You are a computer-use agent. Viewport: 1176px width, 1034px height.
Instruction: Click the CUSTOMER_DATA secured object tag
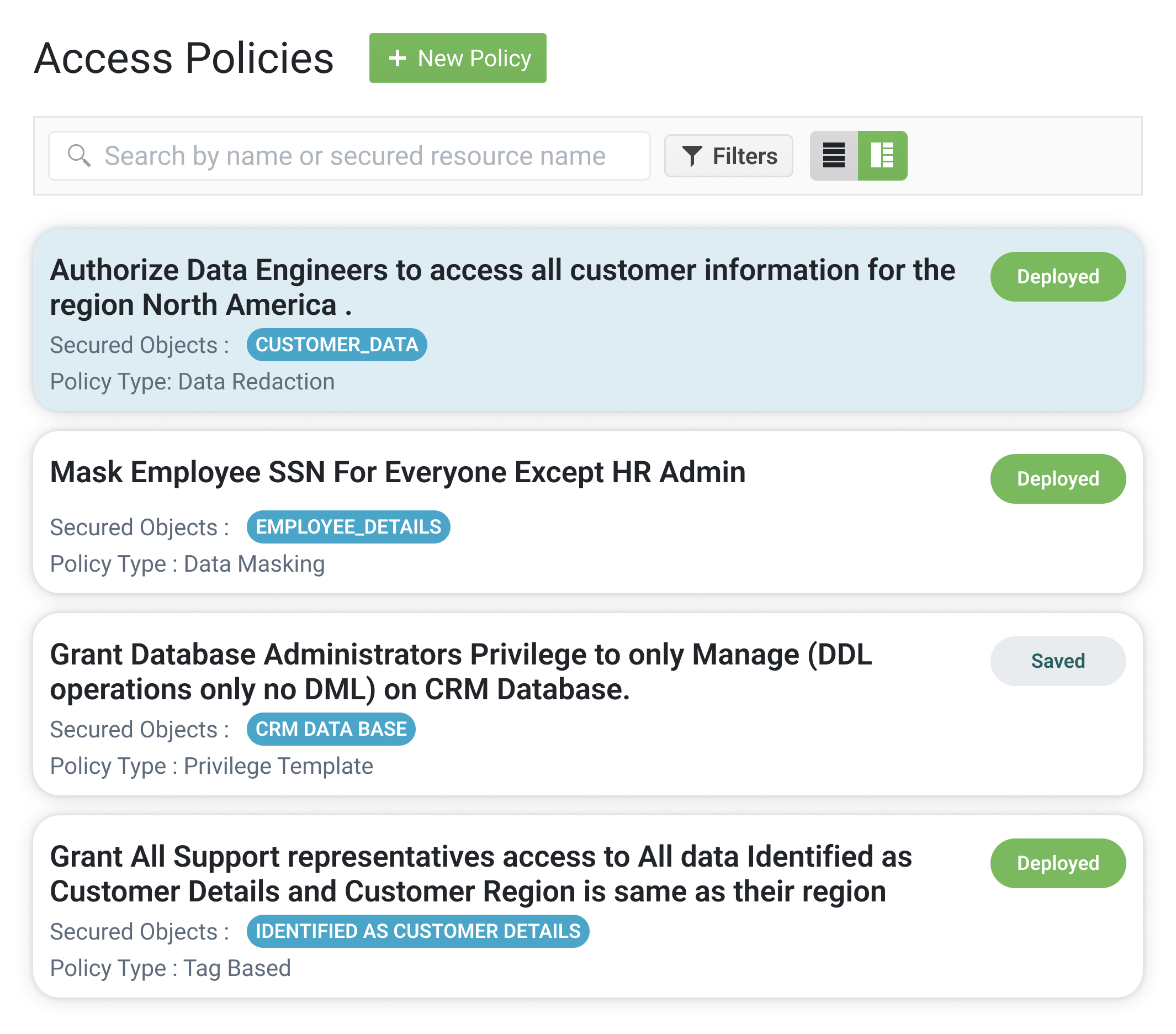337,345
